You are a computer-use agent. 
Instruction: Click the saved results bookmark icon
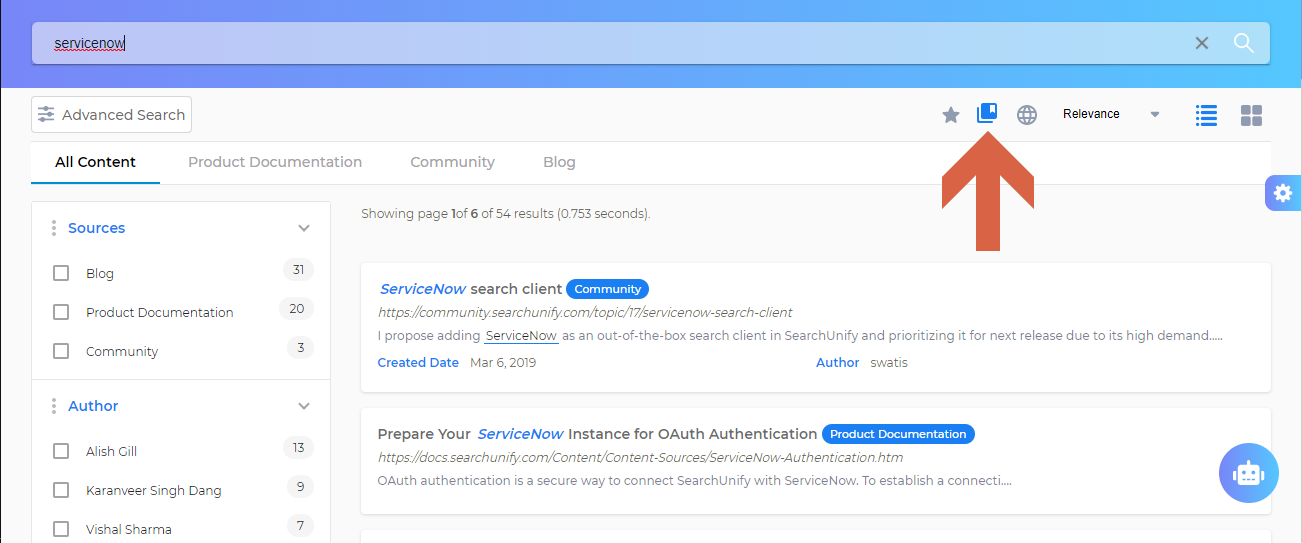click(987, 113)
